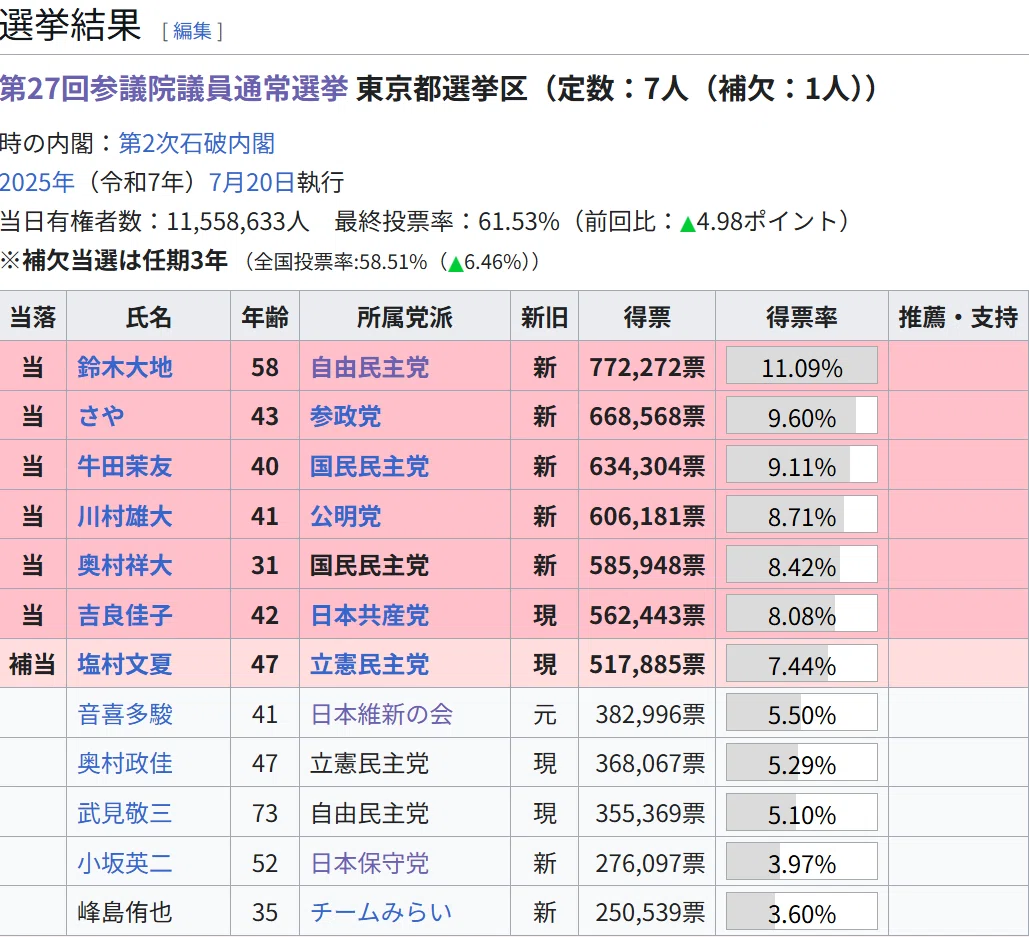
Task: Open candidate 小坂英二's page
Action: click(x=125, y=863)
